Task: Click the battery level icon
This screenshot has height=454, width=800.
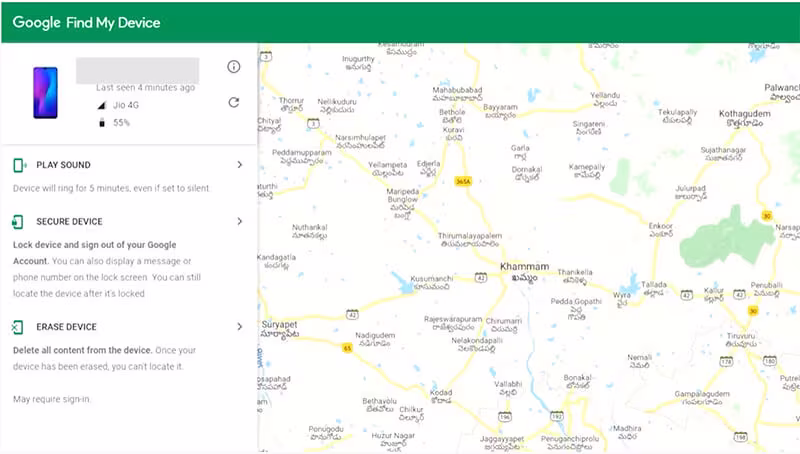Action: coord(102,122)
